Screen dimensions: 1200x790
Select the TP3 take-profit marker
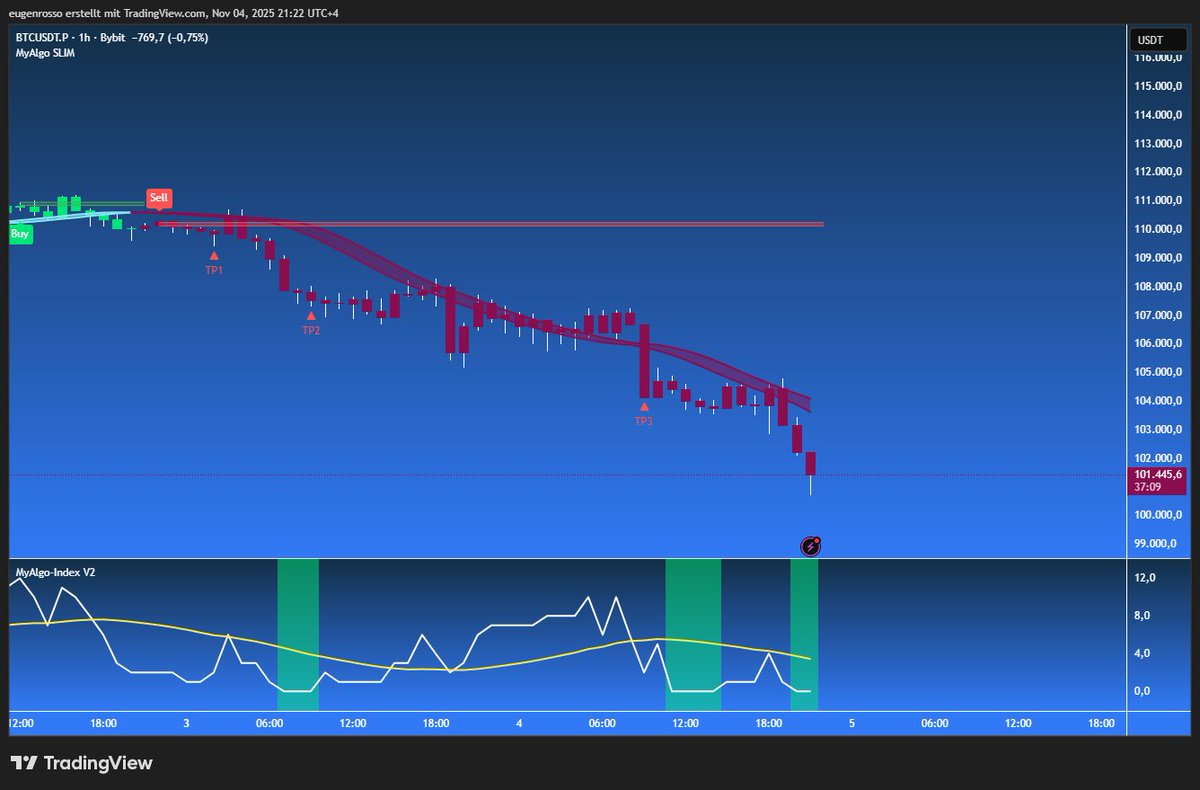coord(644,415)
